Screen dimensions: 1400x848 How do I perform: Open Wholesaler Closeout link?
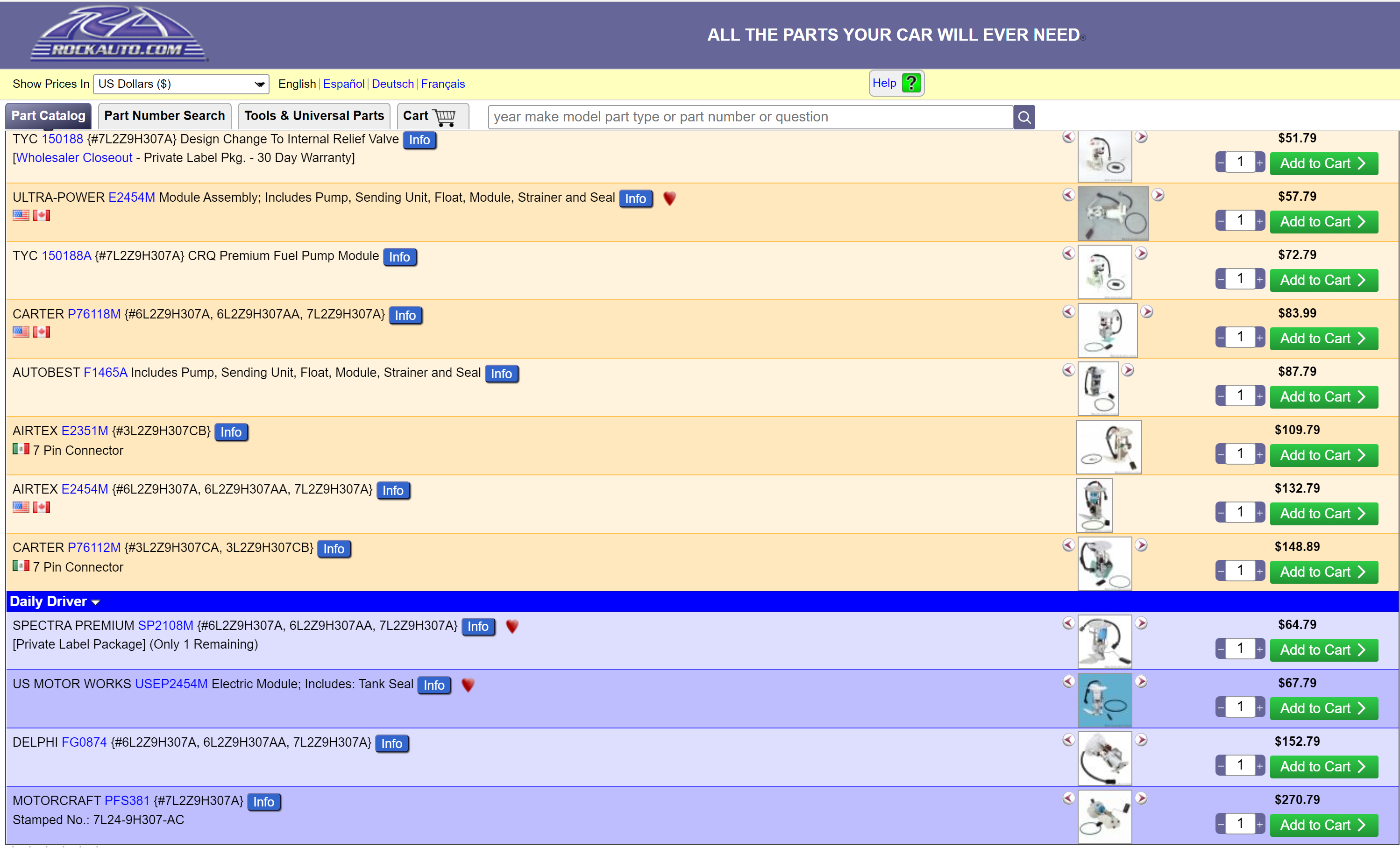(74, 158)
